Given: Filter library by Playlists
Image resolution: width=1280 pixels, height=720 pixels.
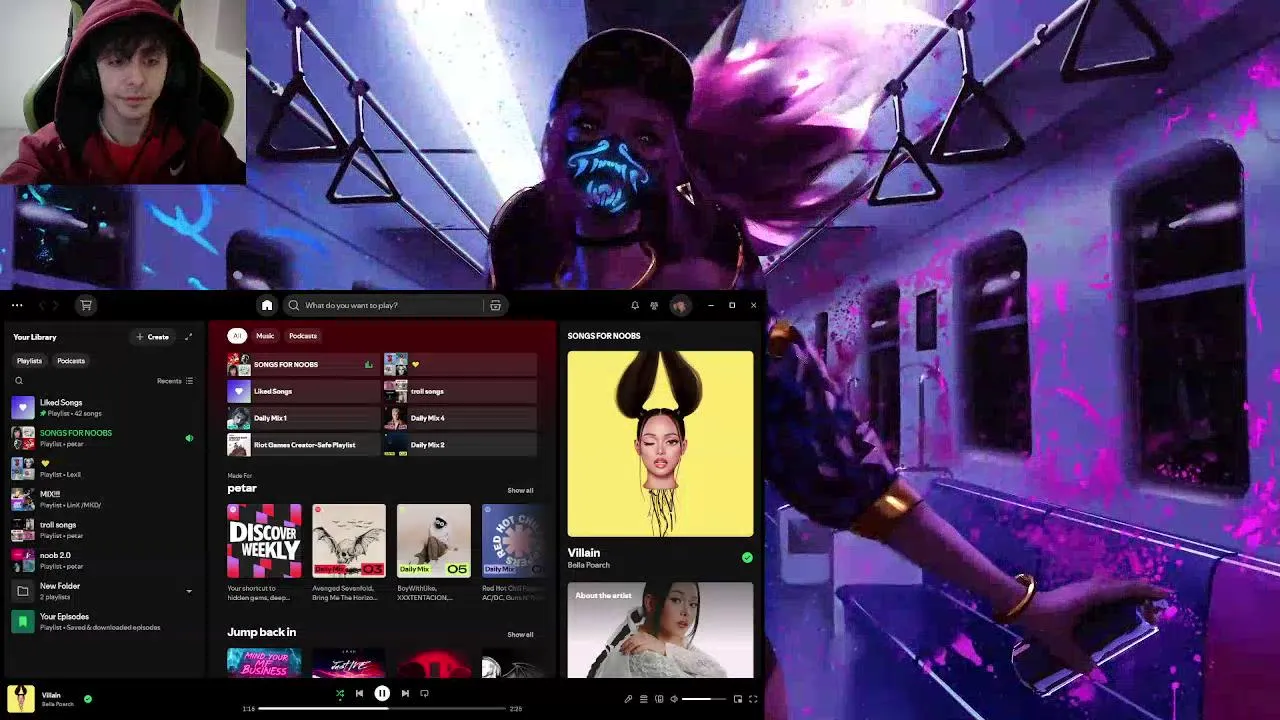Looking at the screenshot, I should (29, 361).
